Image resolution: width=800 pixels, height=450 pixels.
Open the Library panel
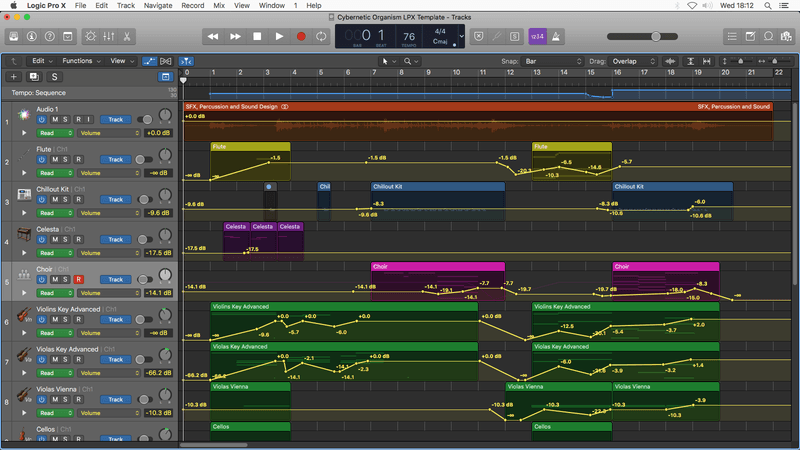[14, 36]
